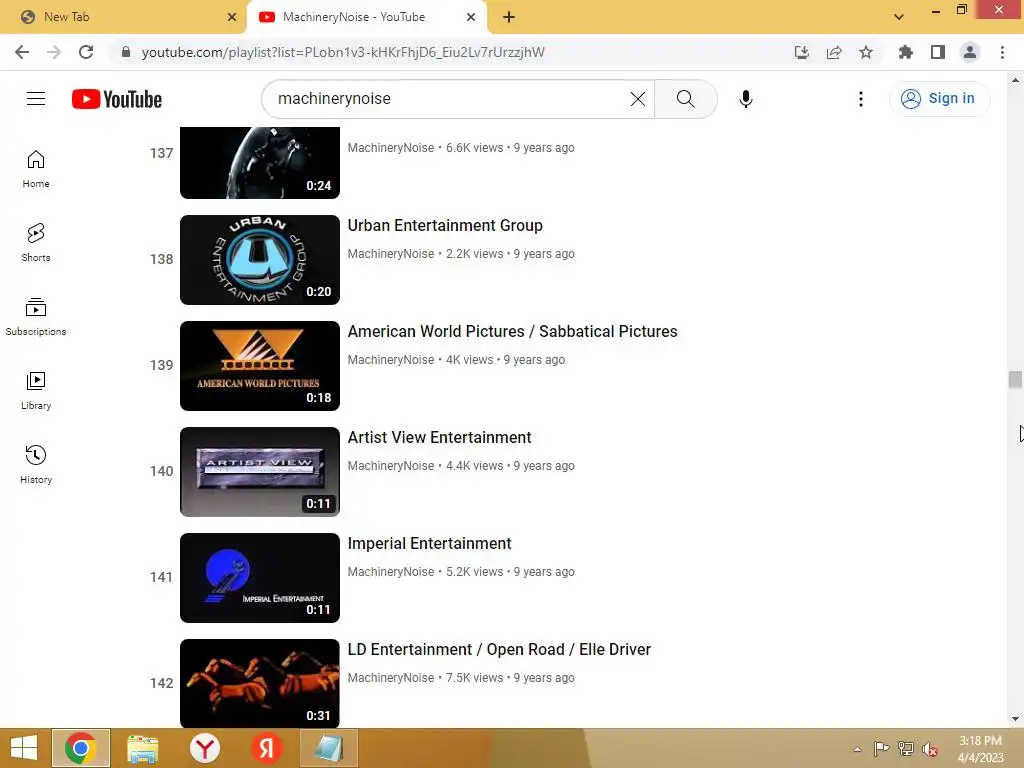This screenshot has width=1024, height=768.
Task: Open History in the sidebar
Action: tap(36, 464)
